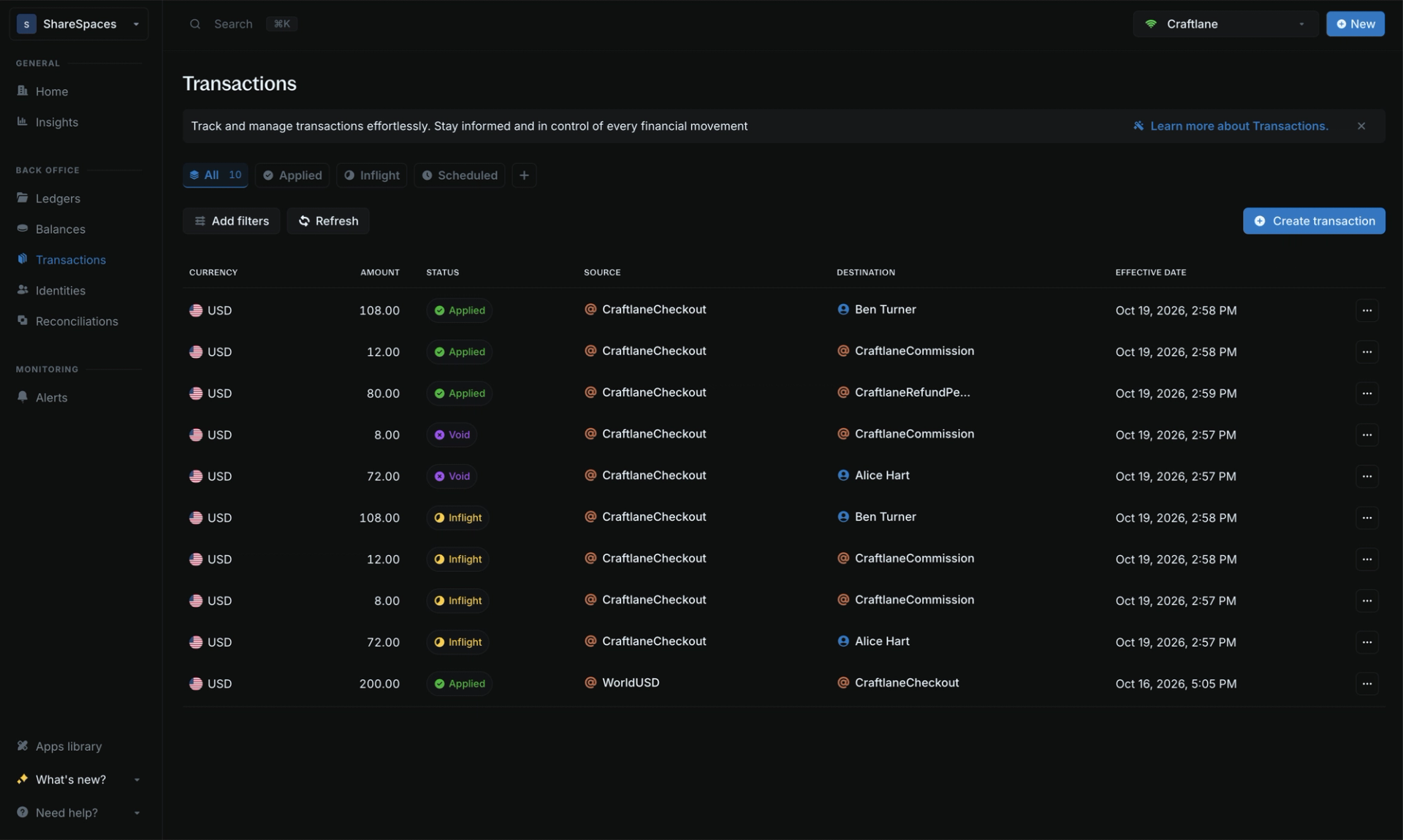Screen dimensions: 1403x840
Task: Switch to the Applied tab
Action: point(292,175)
